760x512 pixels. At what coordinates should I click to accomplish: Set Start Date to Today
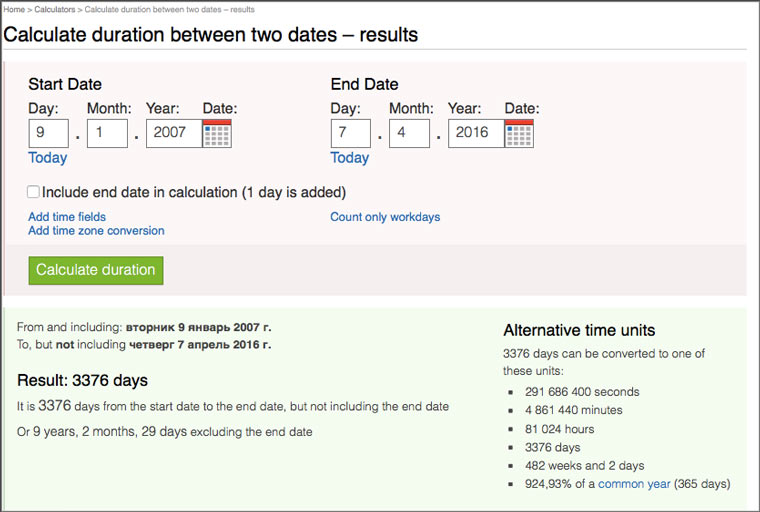point(48,158)
